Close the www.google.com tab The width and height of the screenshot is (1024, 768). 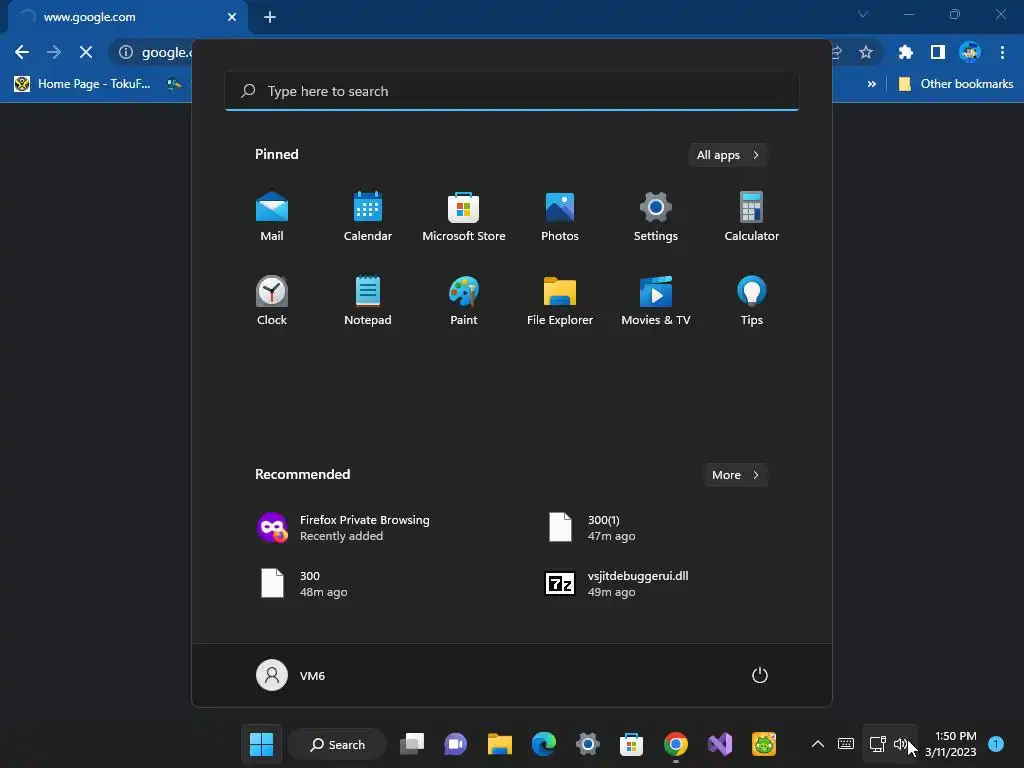tap(232, 17)
